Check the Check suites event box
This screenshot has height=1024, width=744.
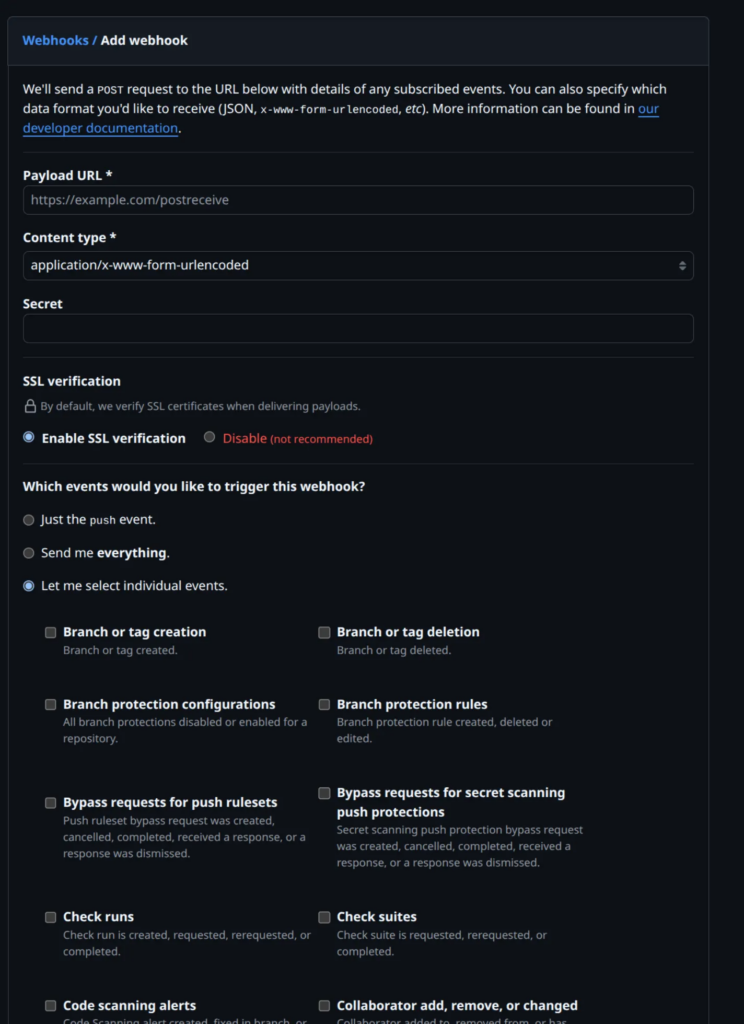[324, 917]
